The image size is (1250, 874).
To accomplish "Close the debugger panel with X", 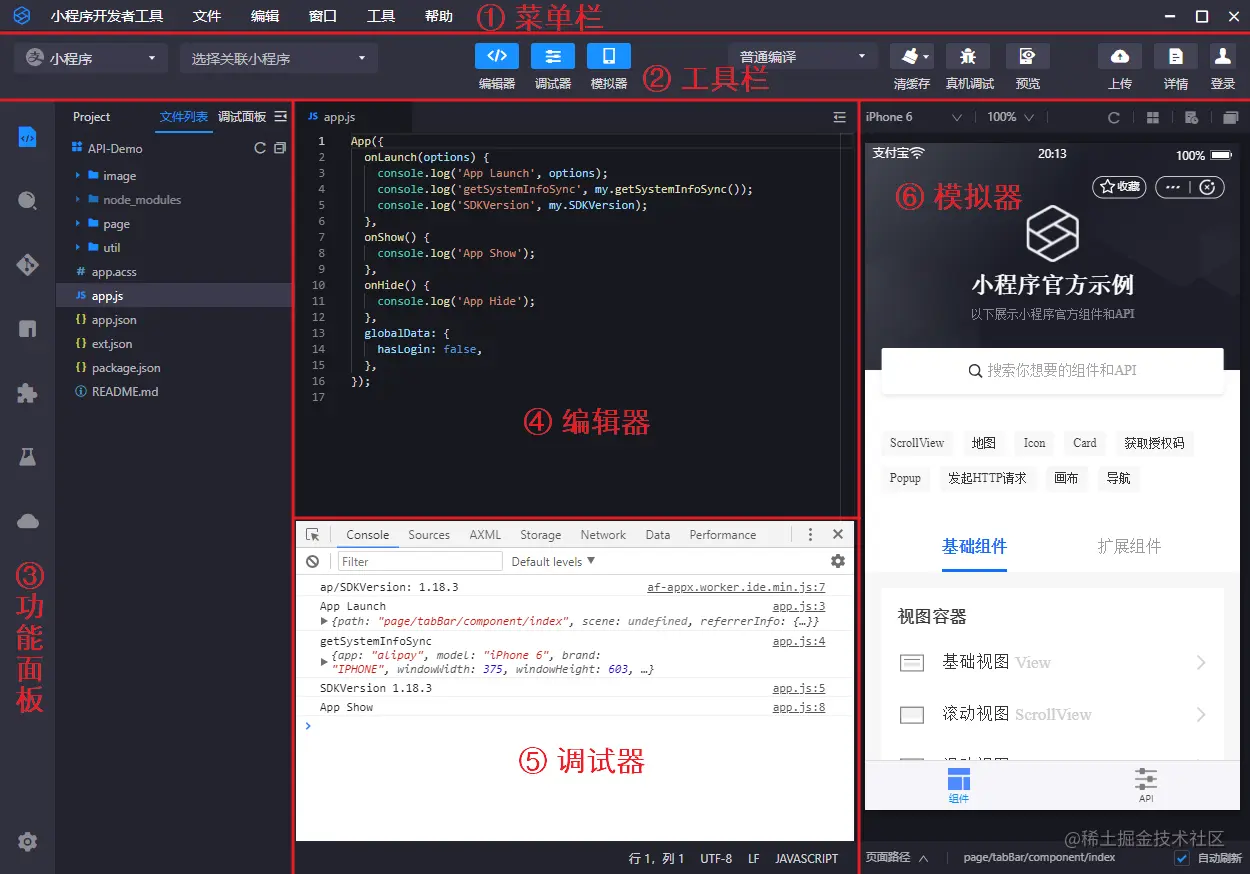I will coord(838,534).
